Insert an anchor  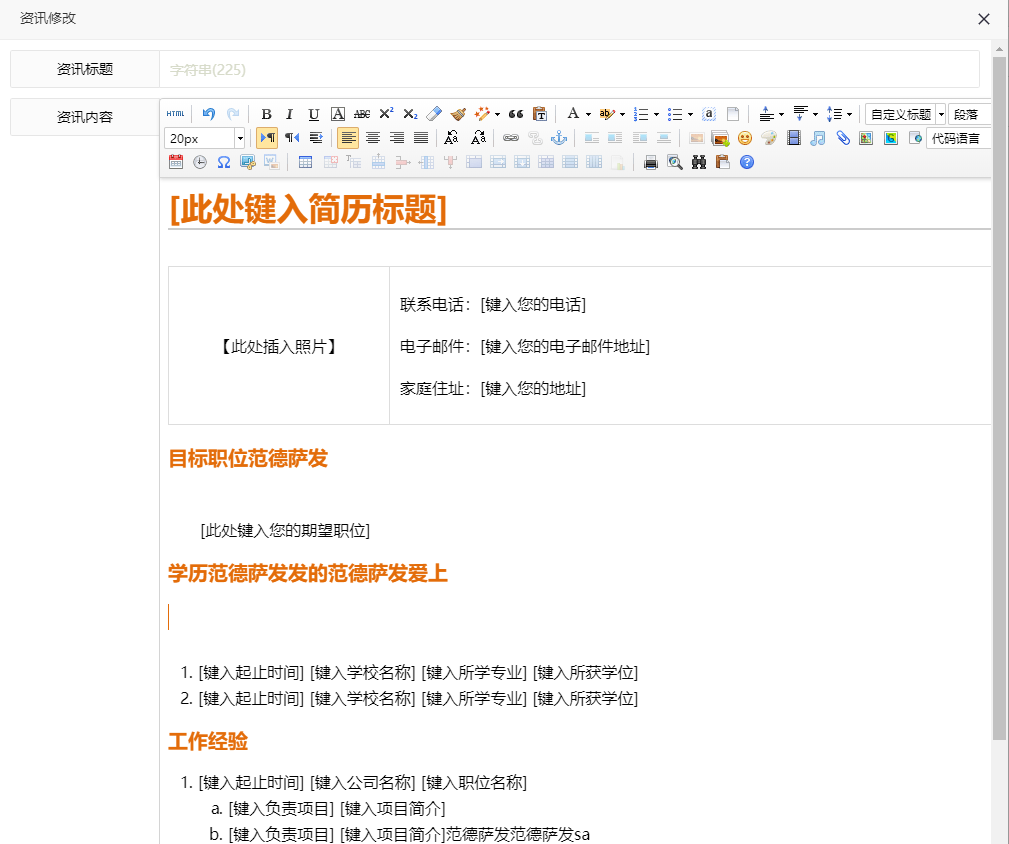[x=559, y=138]
